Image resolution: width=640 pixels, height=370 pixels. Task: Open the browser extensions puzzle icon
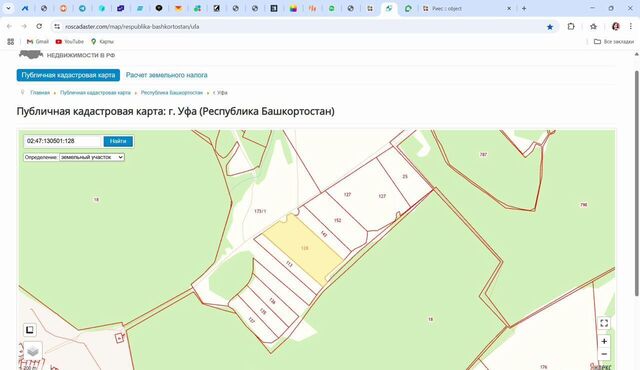click(x=571, y=27)
